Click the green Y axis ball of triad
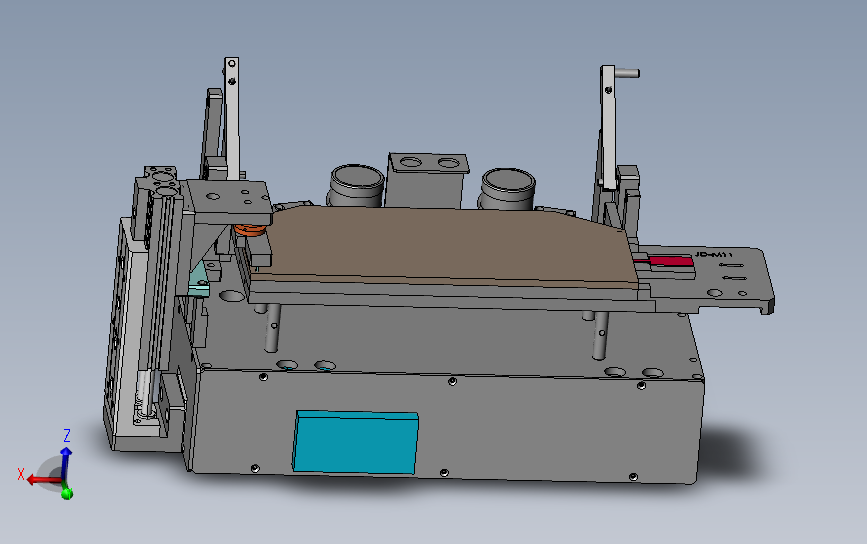The height and width of the screenshot is (544, 867). click(67, 493)
